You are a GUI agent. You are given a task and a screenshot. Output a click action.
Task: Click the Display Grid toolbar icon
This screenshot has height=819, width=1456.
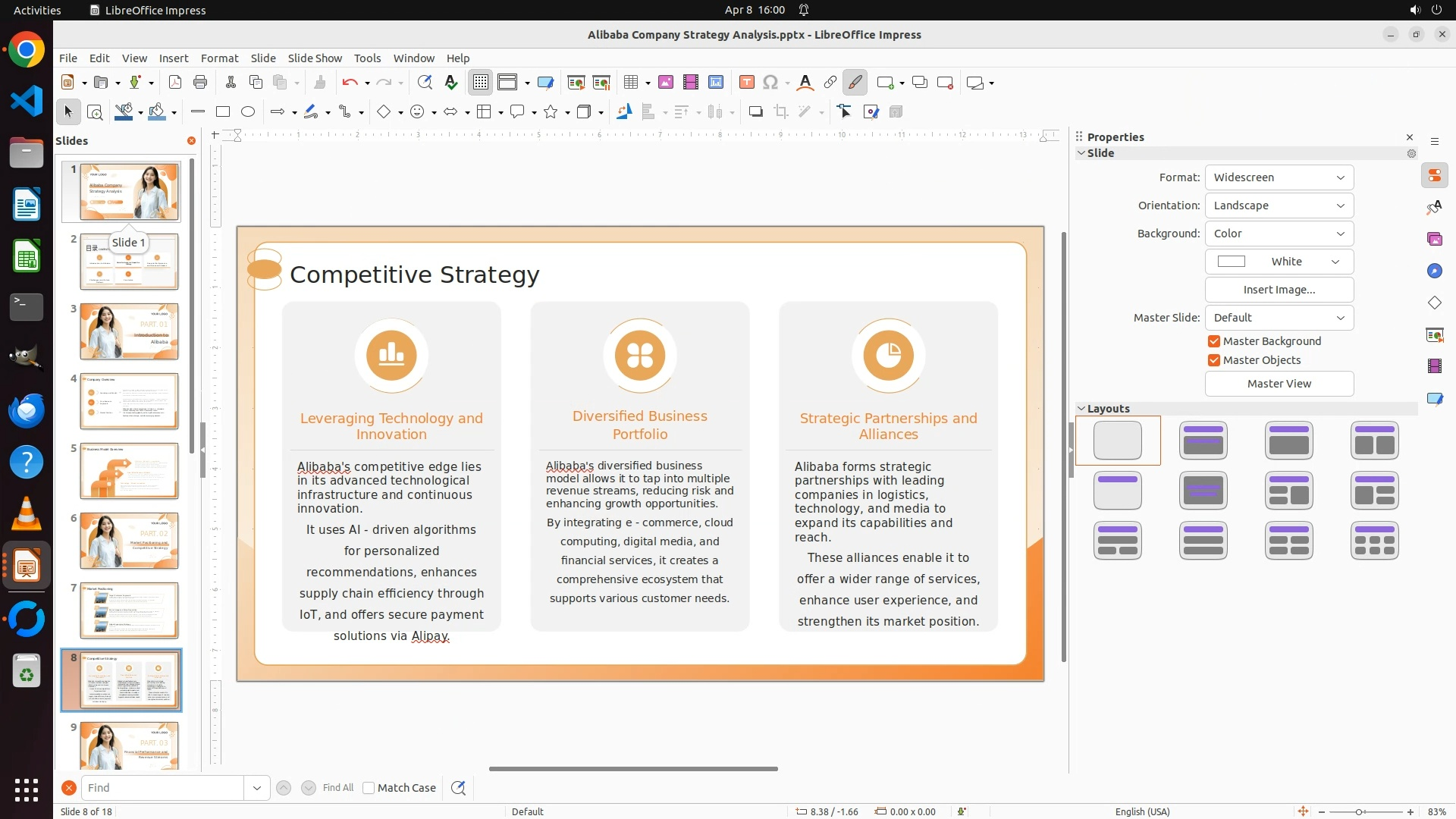[x=481, y=83]
